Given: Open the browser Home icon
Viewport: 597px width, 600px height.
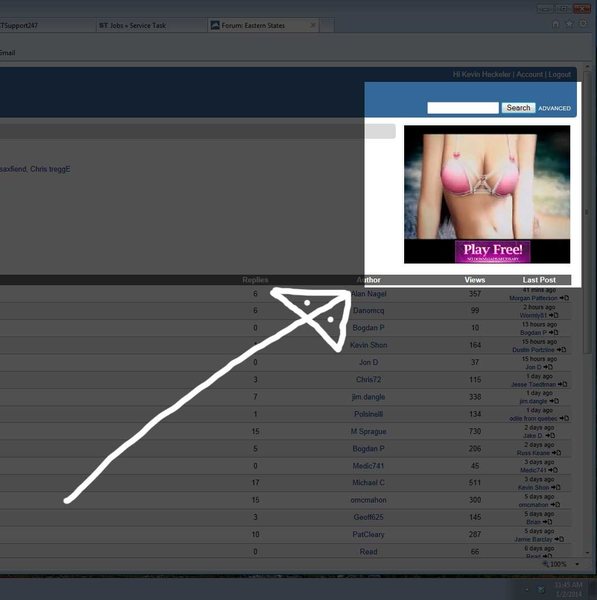Looking at the screenshot, I should 555,24.
